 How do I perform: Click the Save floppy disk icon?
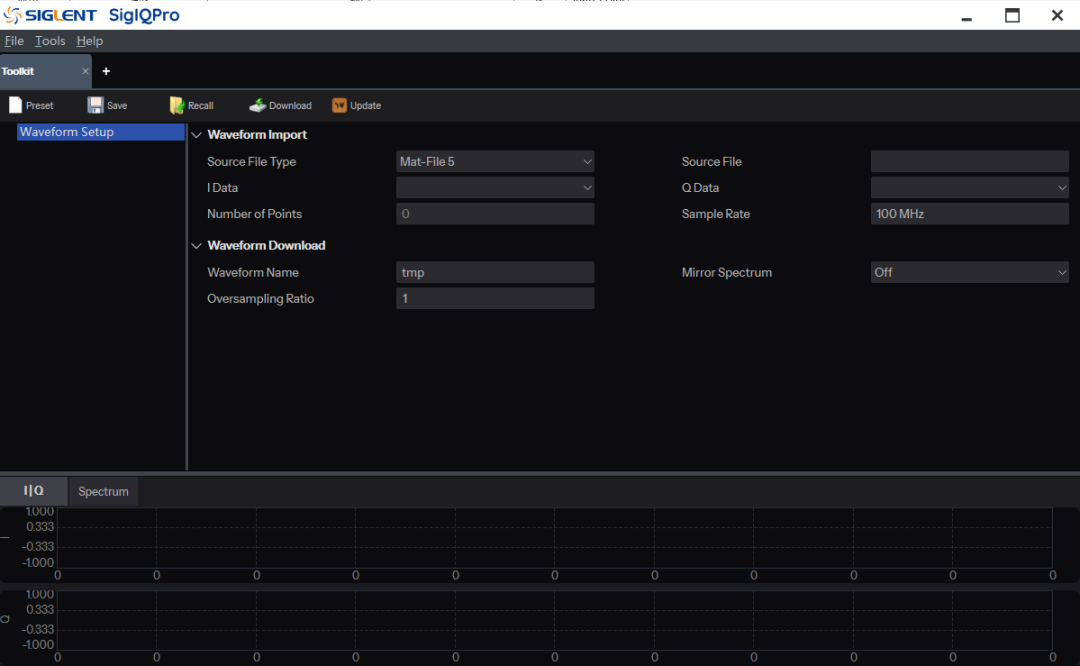[95, 105]
